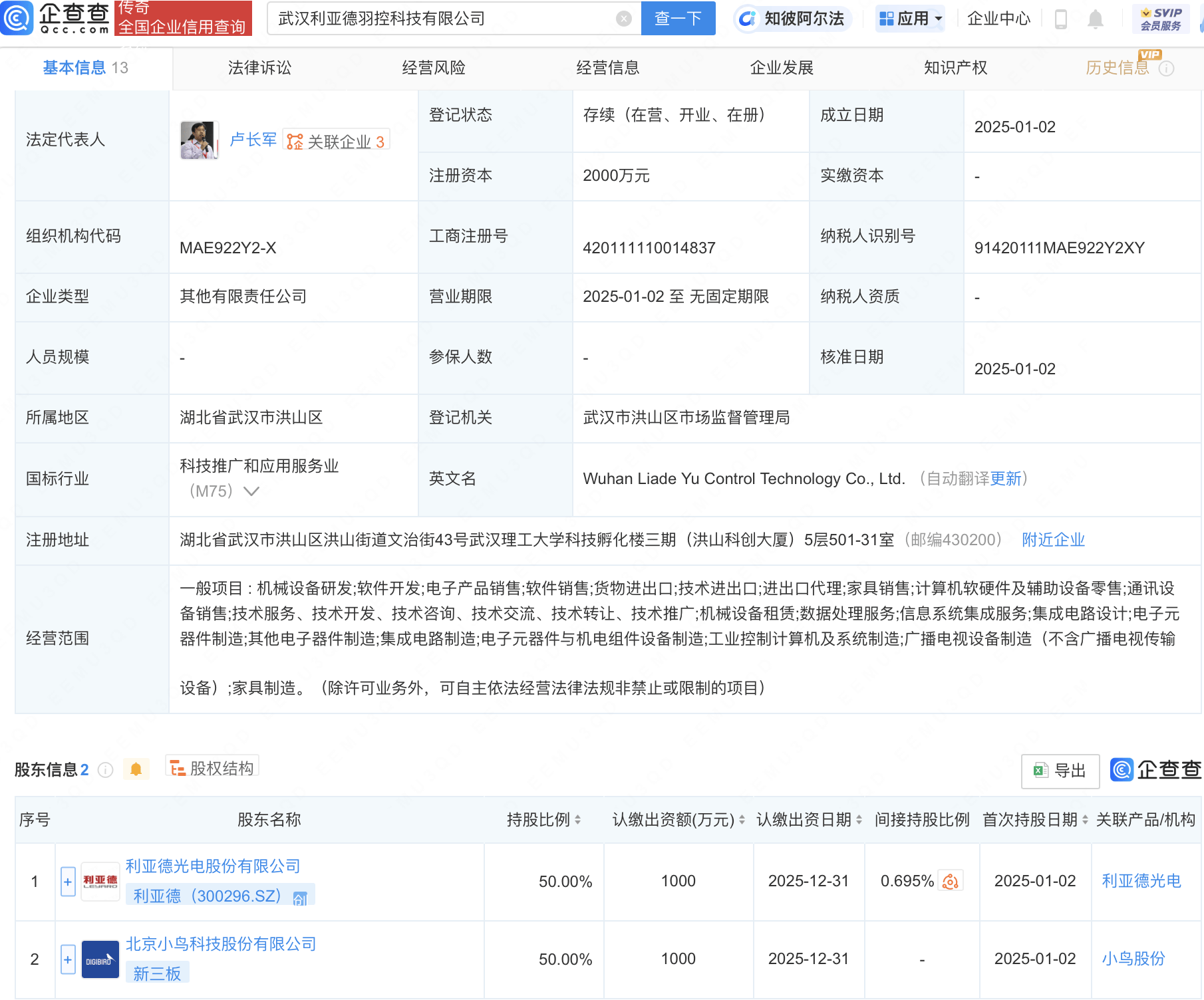Click 更新 next to automatic translation

(1005, 479)
